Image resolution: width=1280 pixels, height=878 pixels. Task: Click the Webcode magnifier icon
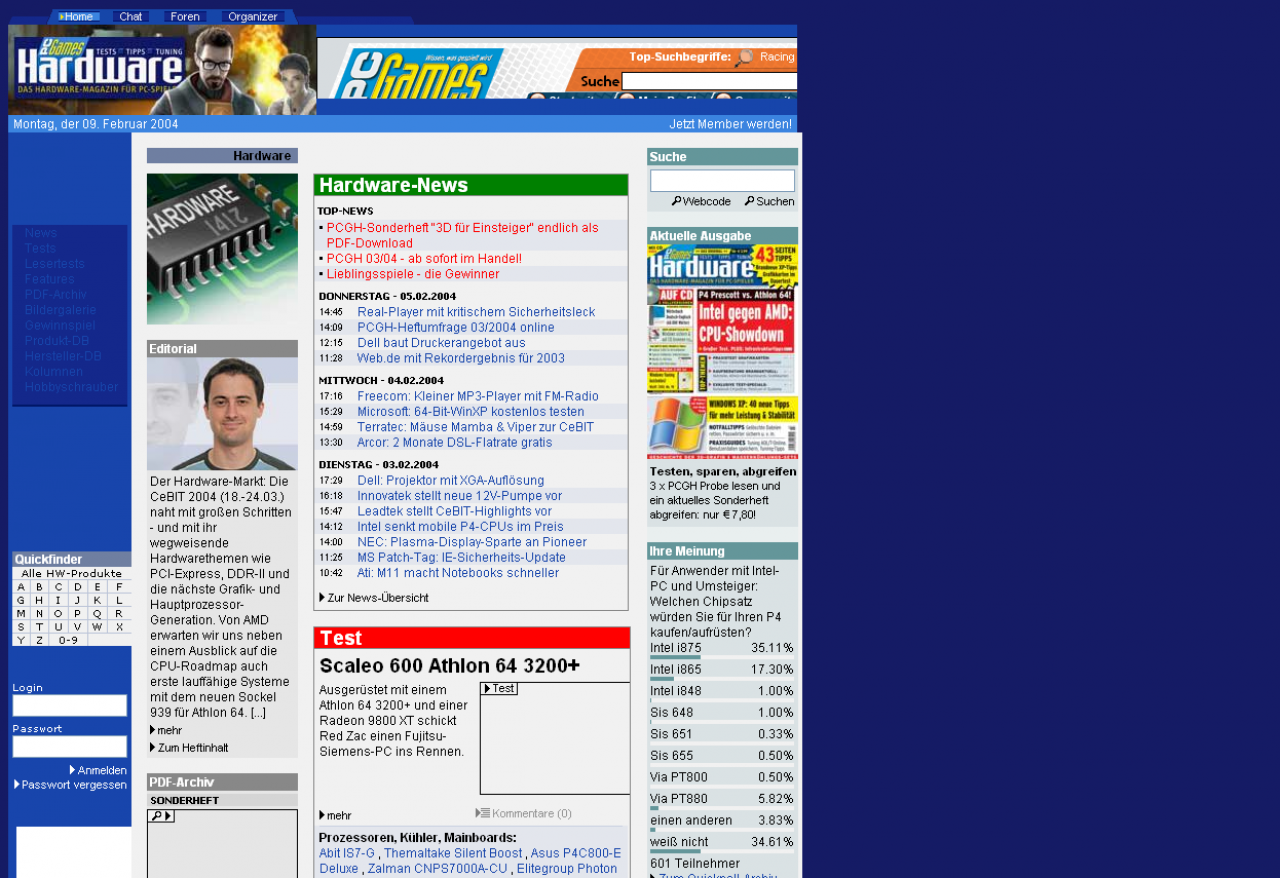(676, 201)
